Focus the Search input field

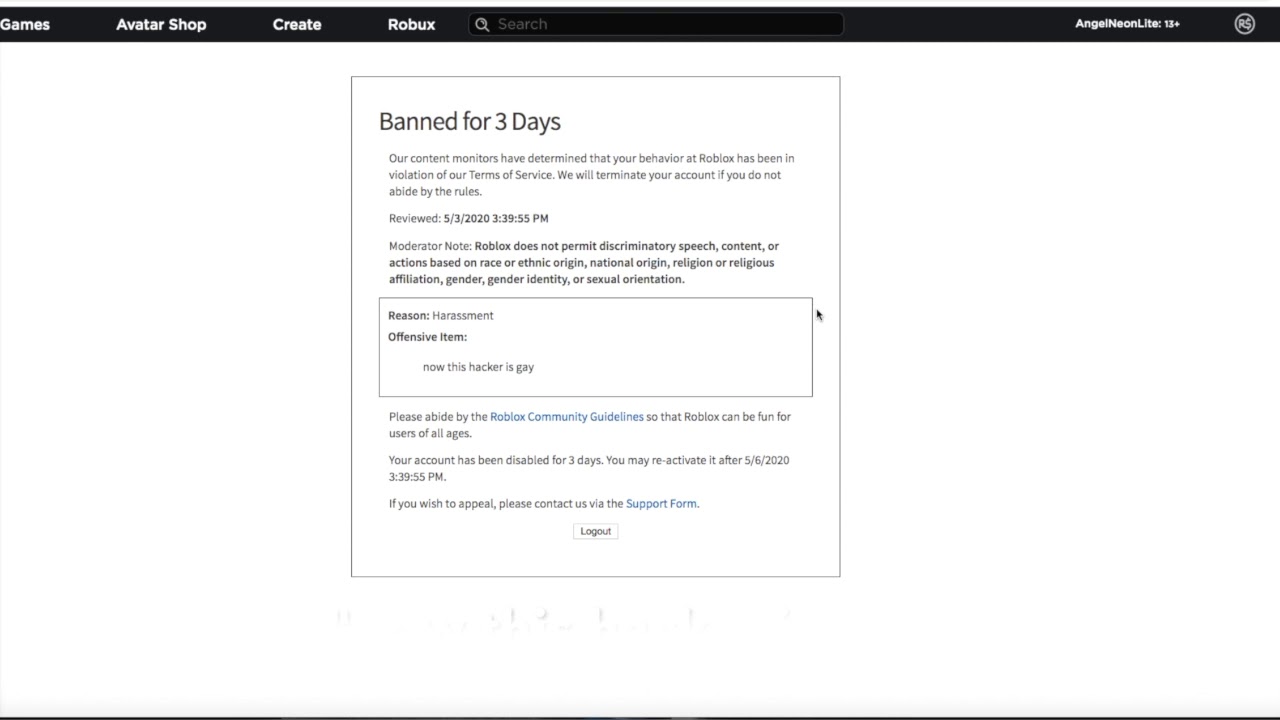pos(656,24)
